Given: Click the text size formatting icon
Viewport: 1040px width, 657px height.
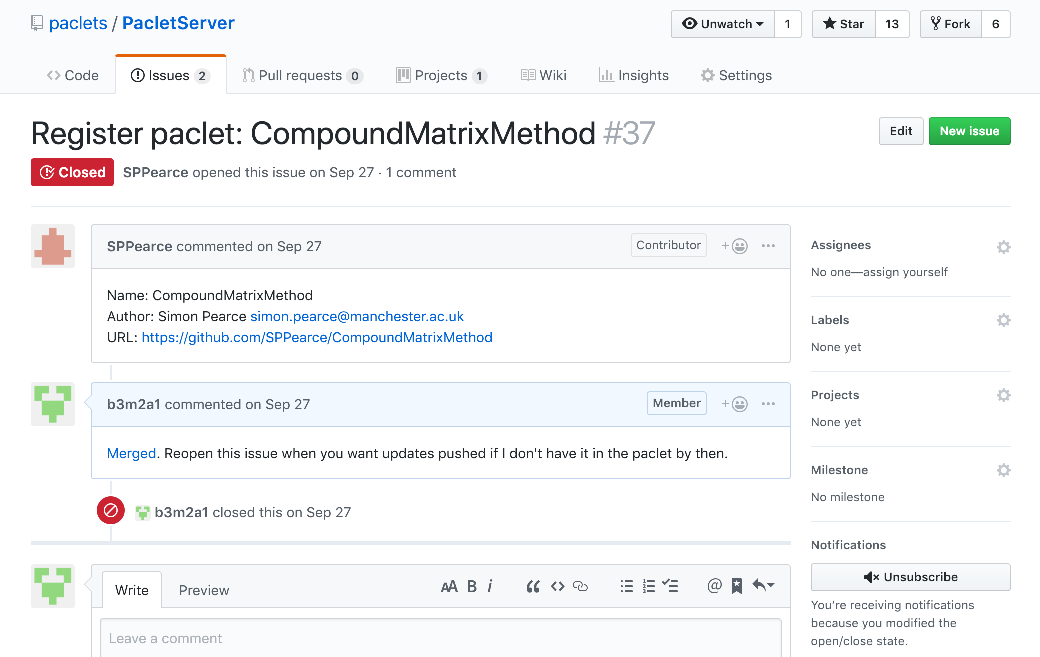Looking at the screenshot, I should [x=449, y=586].
